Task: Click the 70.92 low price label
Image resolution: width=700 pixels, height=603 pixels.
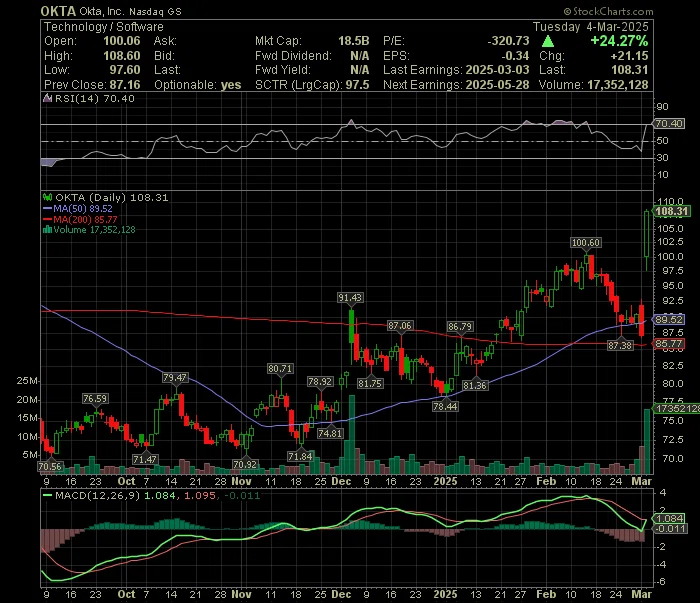Action: coord(245,464)
